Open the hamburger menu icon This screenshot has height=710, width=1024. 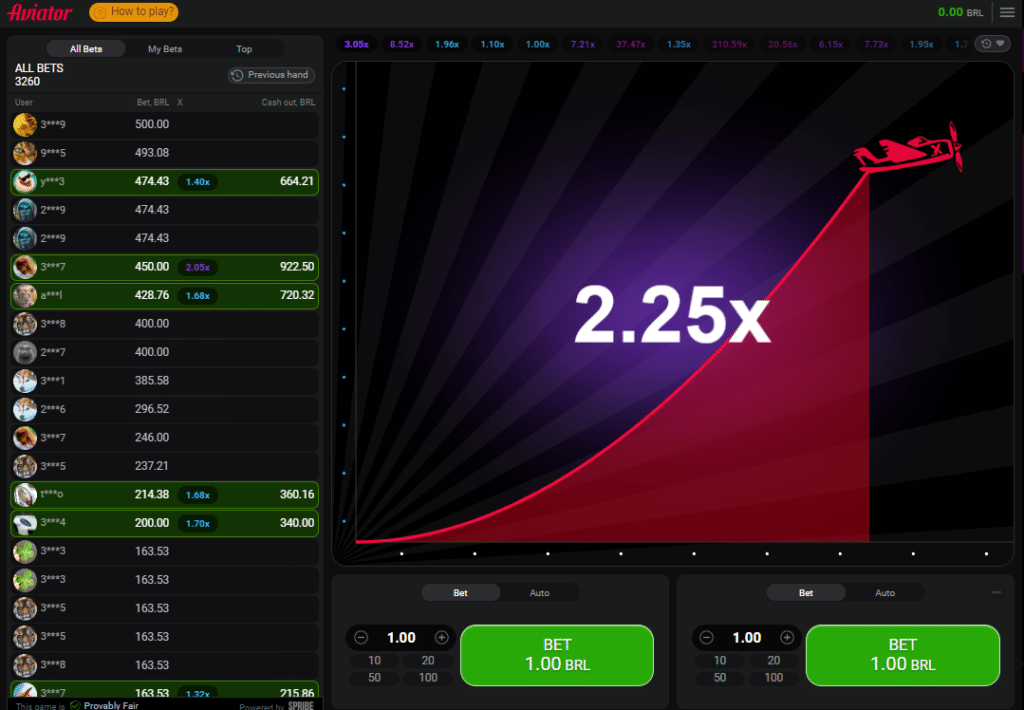pyautogui.click(x=1007, y=12)
